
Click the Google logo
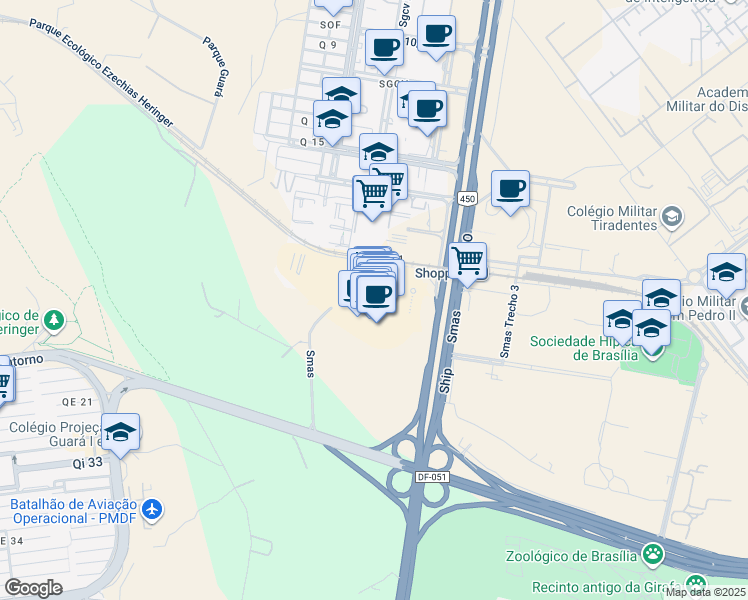33,588
